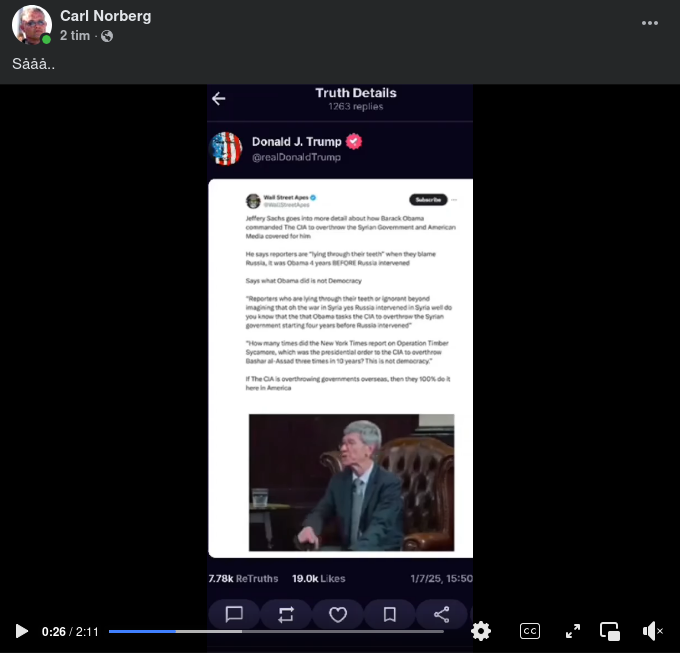The width and height of the screenshot is (680, 653).
Task: Click back arrow in Truth Details
Action: (219, 98)
